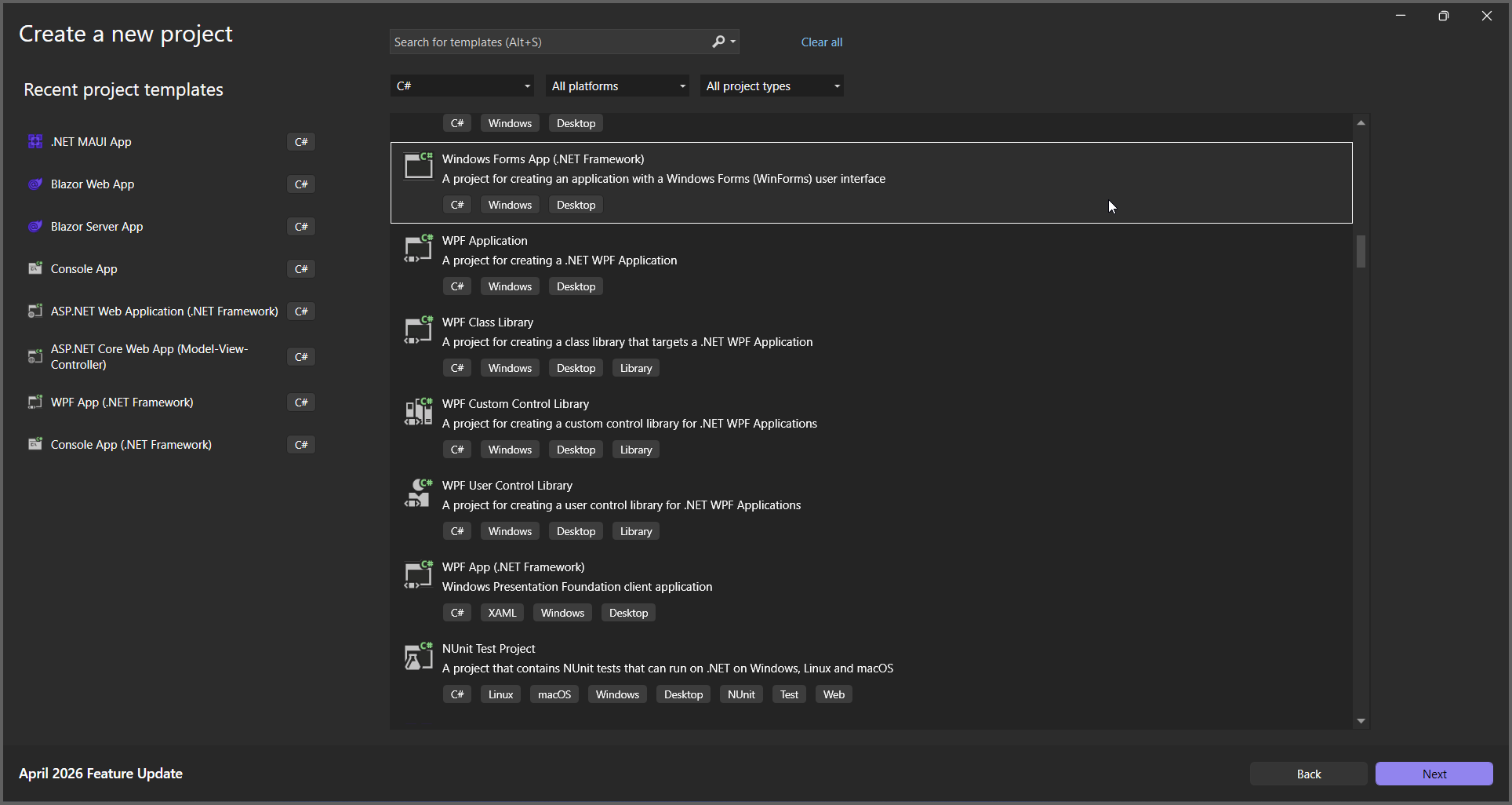Click the WPF Application template icon
This screenshot has width=1512, height=805.
[418, 248]
